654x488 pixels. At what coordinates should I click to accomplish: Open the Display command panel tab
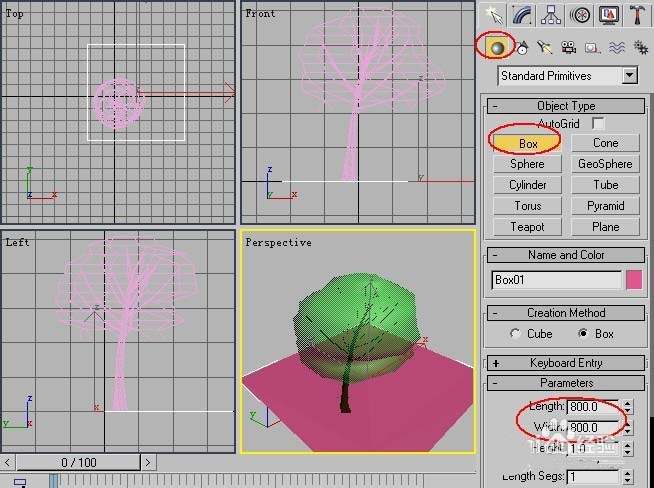[x=609, y=15]
